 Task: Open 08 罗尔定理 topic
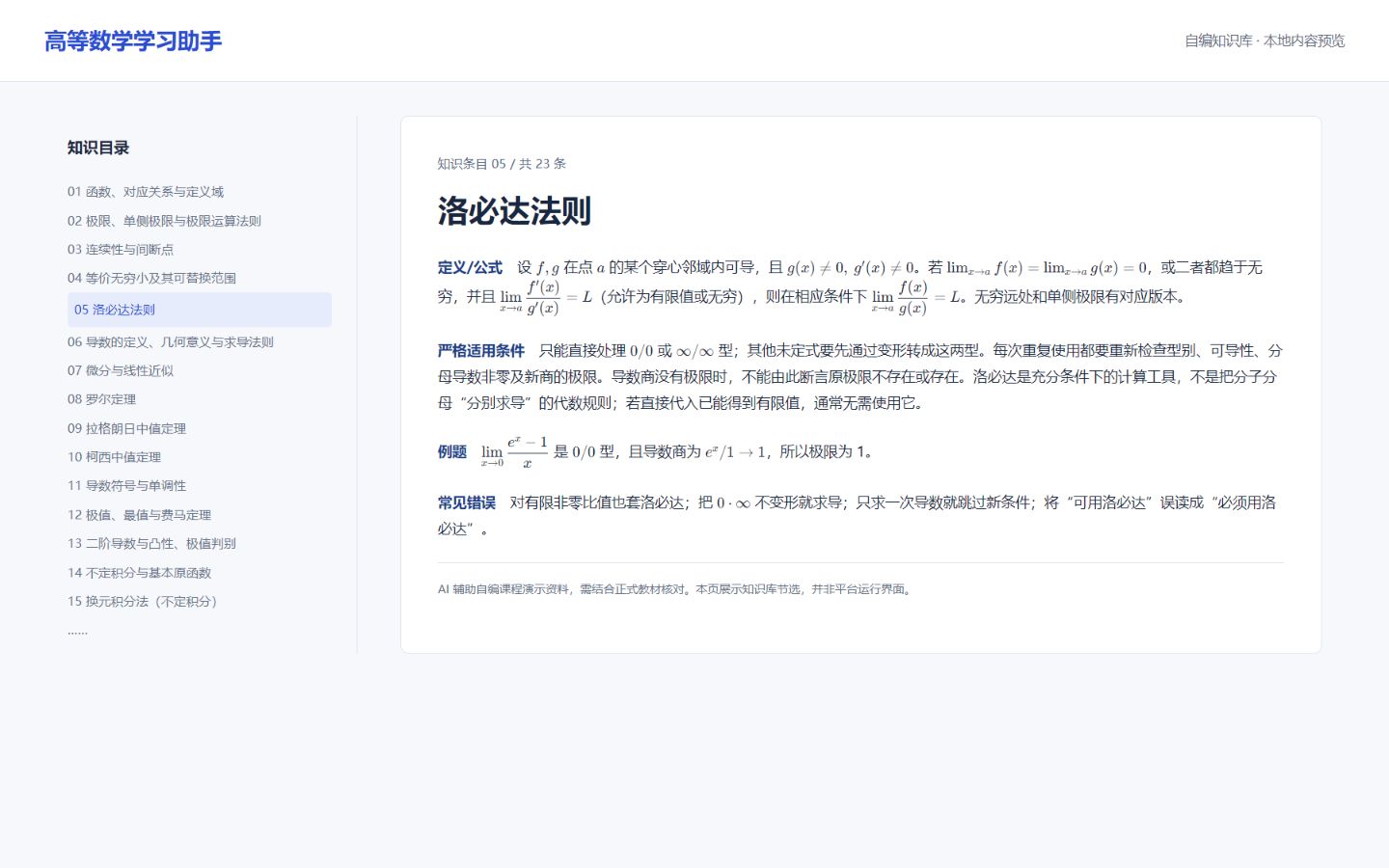pyautogui.click(x=101, y=399)
